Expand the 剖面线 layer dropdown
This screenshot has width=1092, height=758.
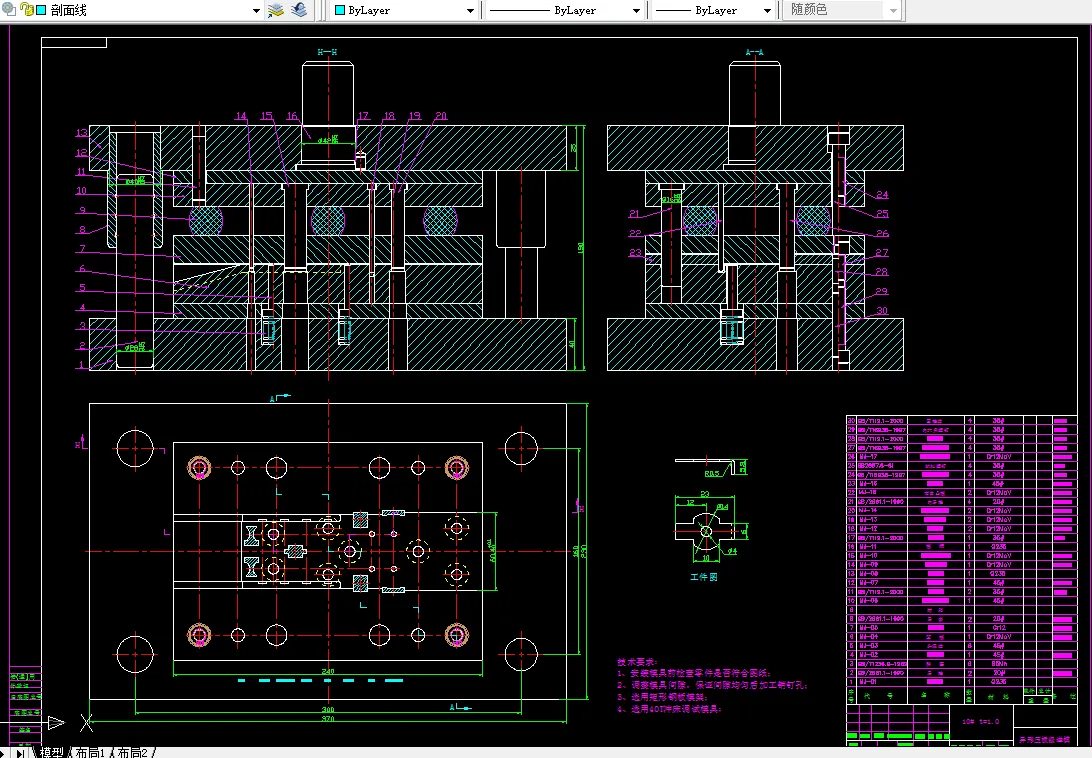pos(256,10)
